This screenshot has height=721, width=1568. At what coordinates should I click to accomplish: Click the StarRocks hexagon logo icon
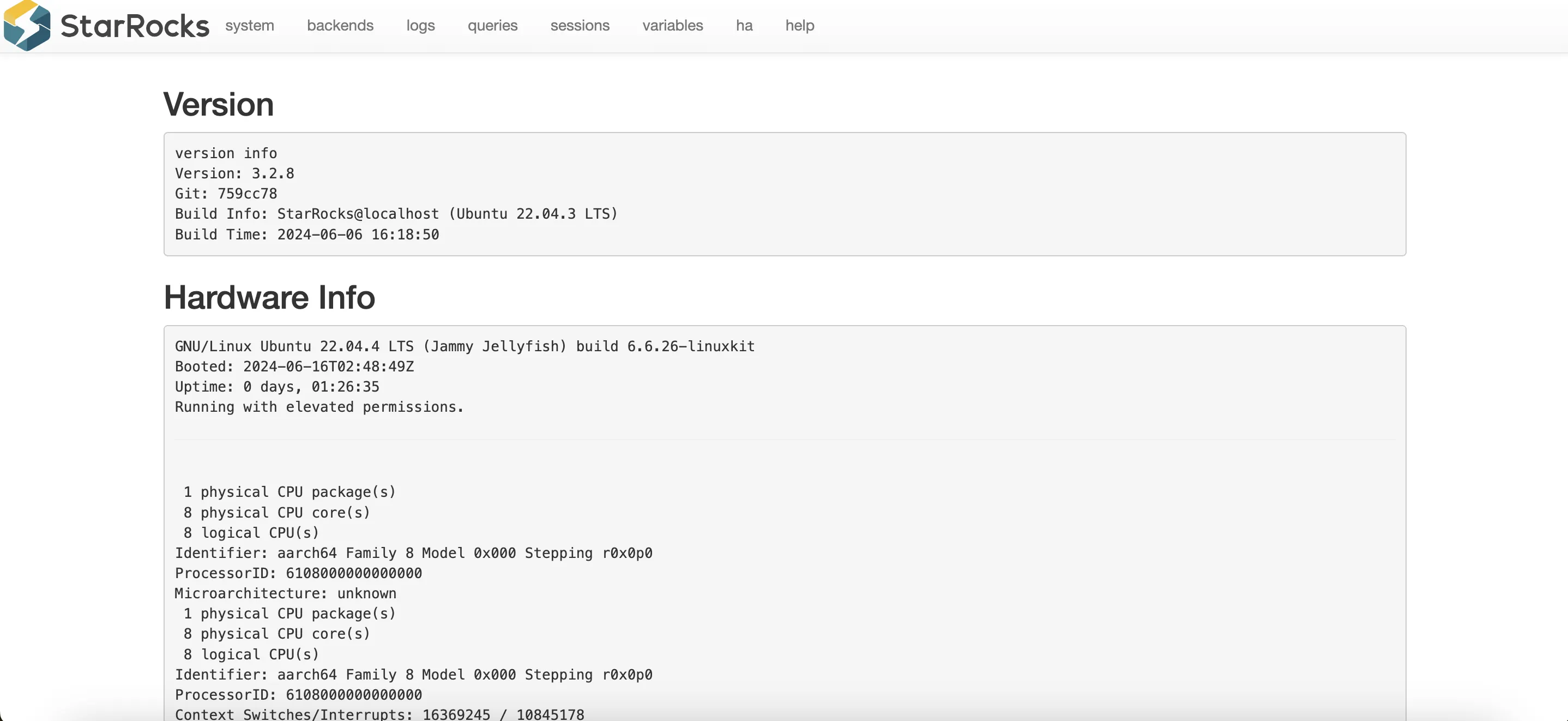click(x=27, y=26)
